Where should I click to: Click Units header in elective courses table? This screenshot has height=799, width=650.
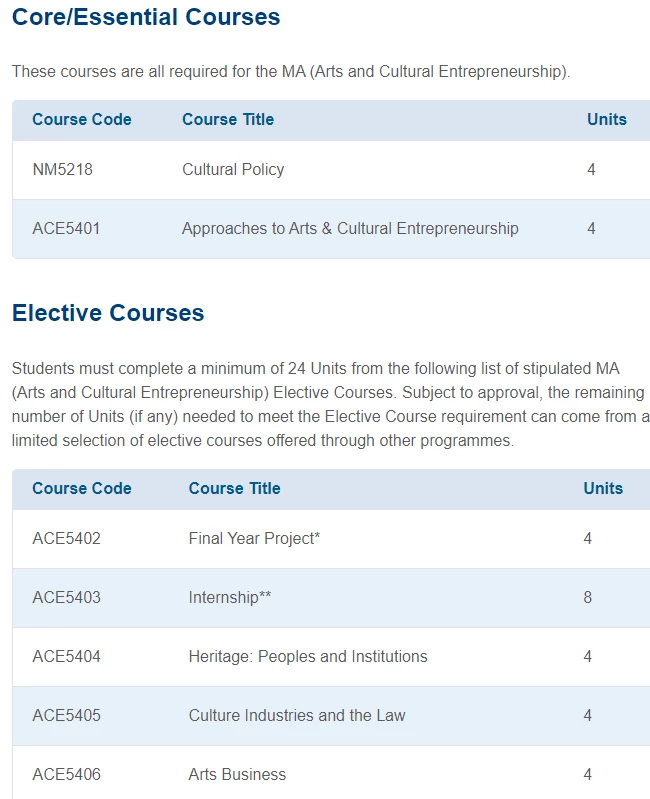click(x=603, y=488)
